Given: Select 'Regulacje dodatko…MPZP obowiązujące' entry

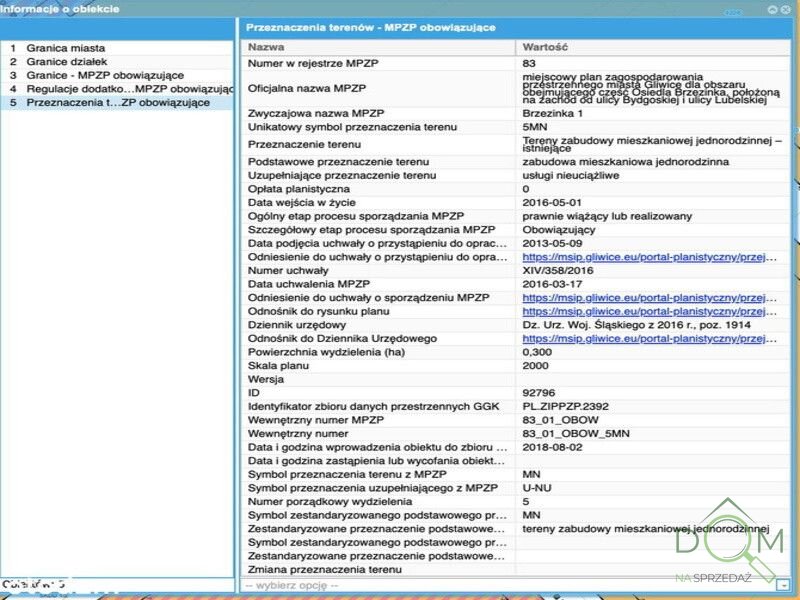Looking at the screenshot, I should pos(120,89).
